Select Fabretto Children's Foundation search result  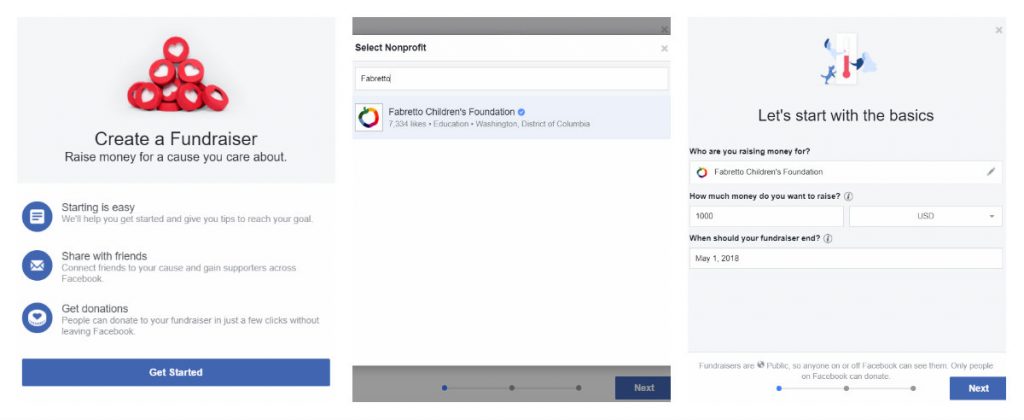(x=511, y=118)
